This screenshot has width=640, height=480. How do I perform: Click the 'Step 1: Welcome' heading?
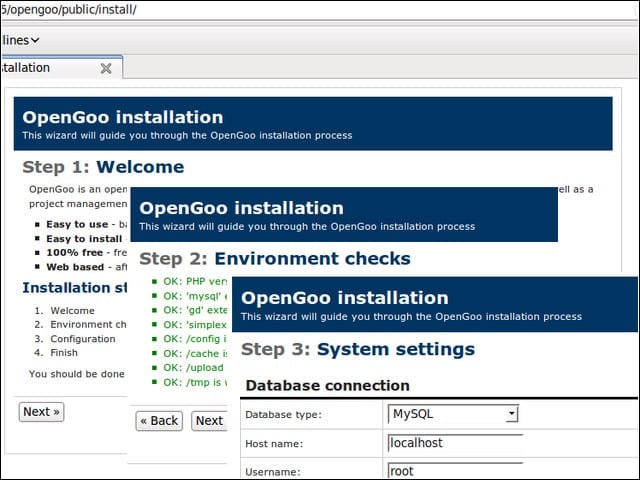[103, 167]
